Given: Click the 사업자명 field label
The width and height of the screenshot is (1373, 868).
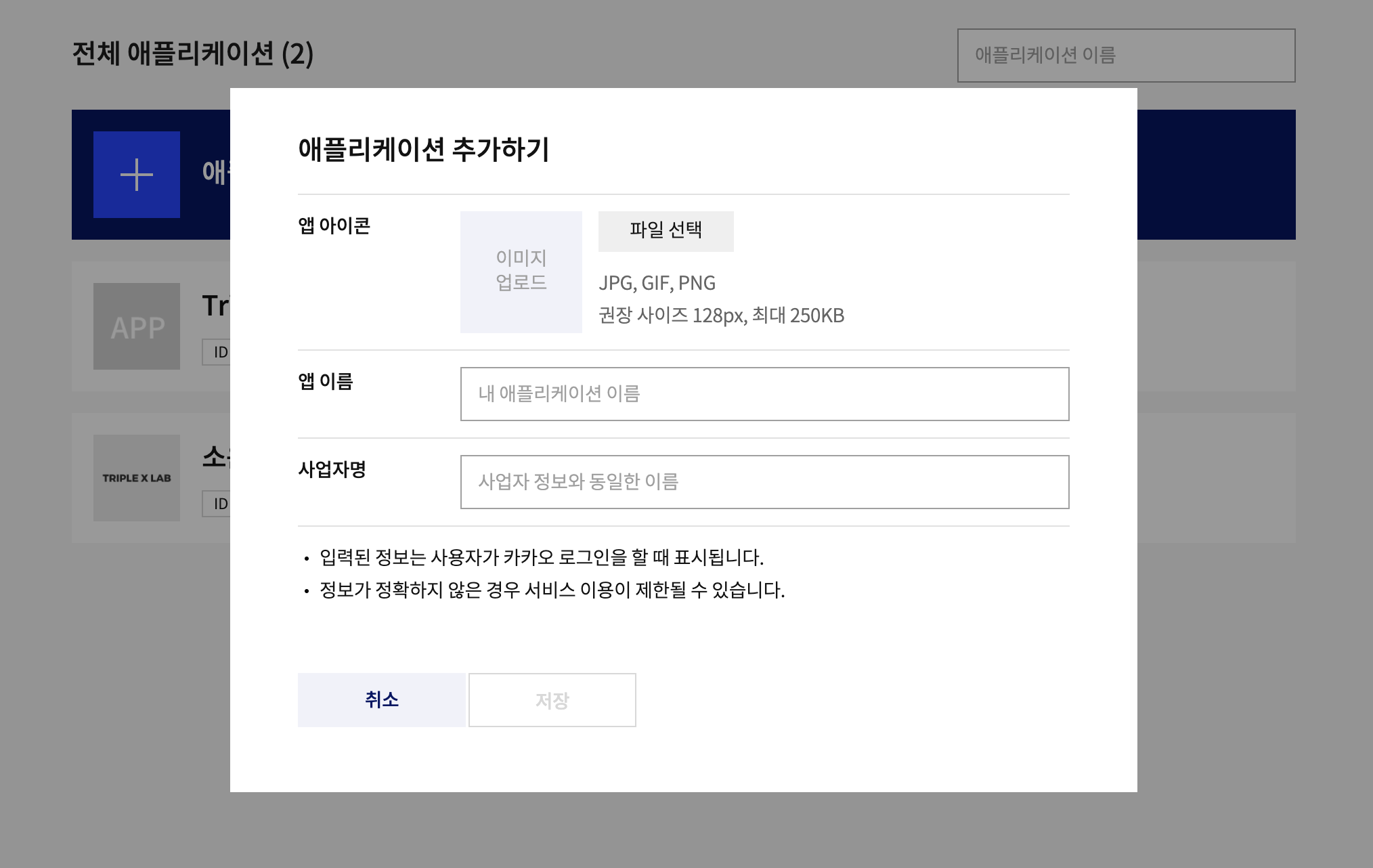Looking at the screenshot, I should (x=332, y=469).
